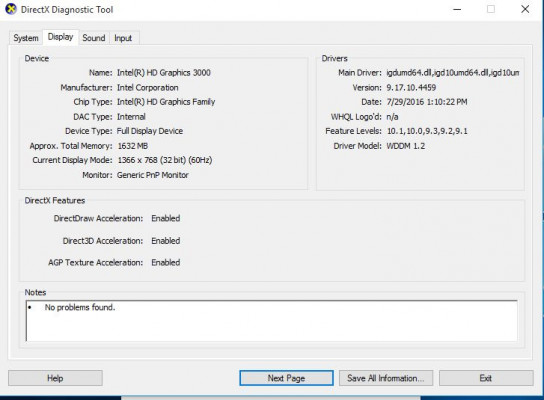Click the Direct3D Acceleration 'Enabled' value
Image resolution: width=544 pixels, height=400 pixels.
pos(165,241)
